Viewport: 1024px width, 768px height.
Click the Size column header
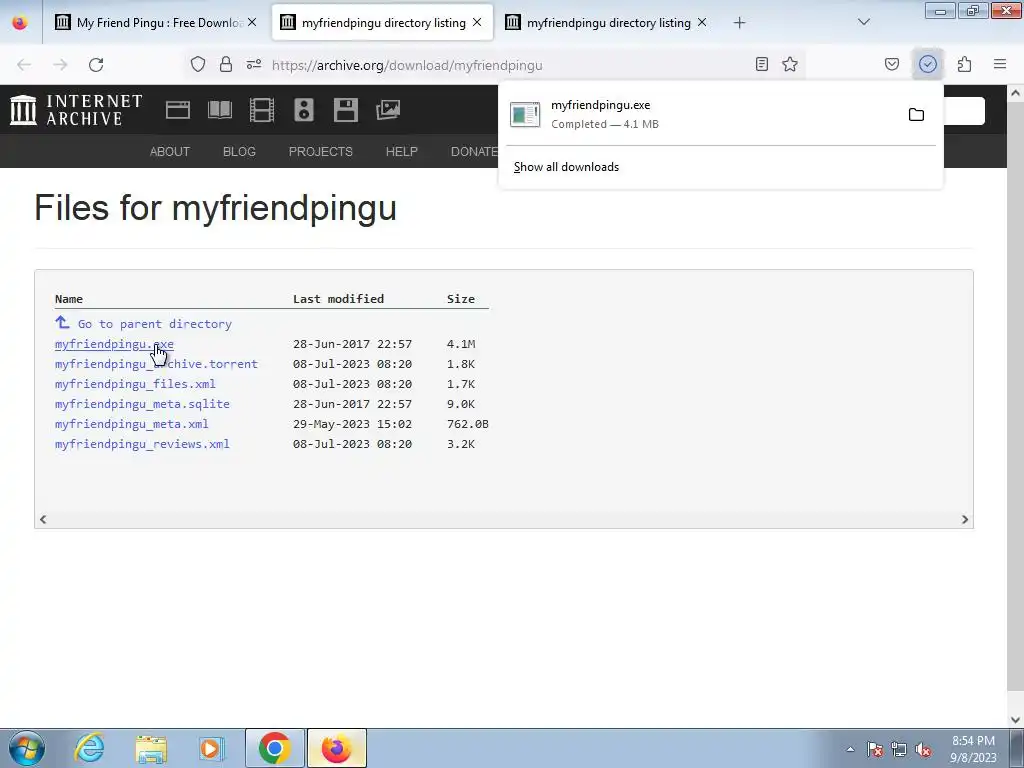pos(461,299)
